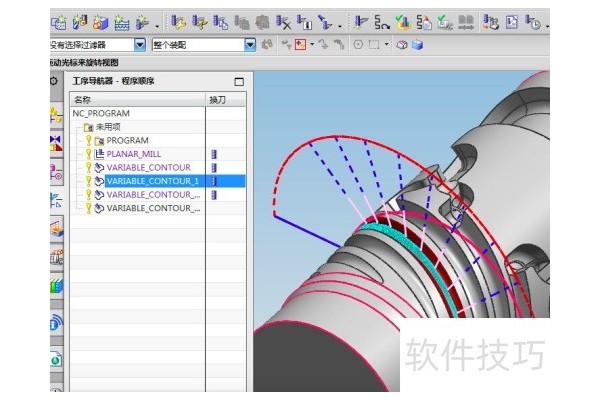Click the List Tool Path icon
600x400 pixels.
[424, 23]
